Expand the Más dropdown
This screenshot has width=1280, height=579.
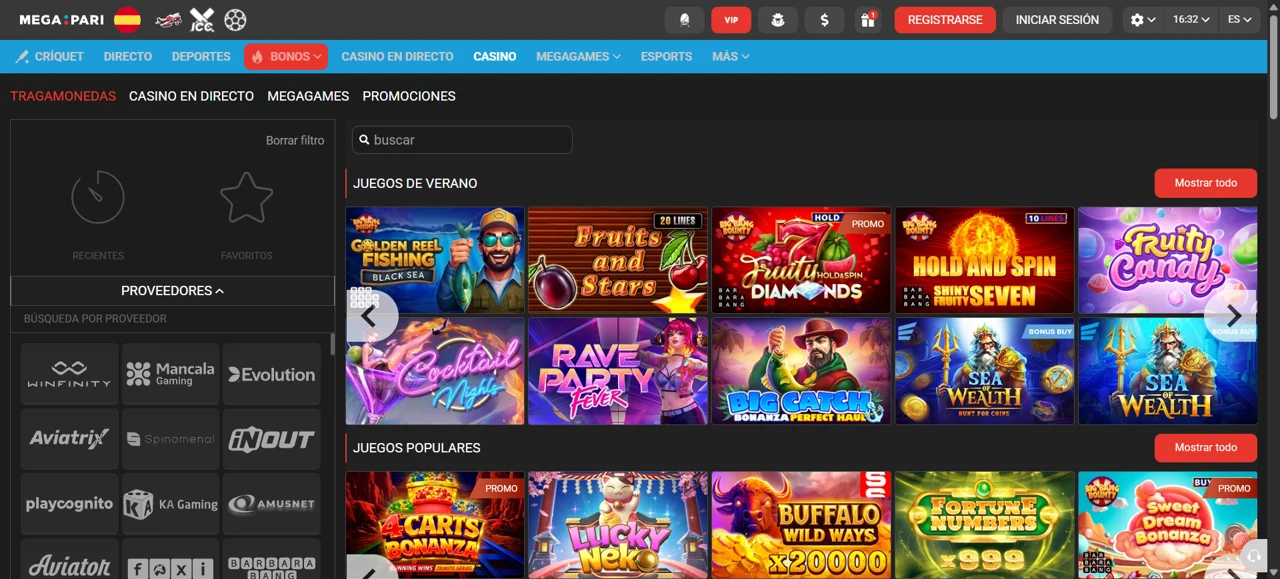coord(730,57)
